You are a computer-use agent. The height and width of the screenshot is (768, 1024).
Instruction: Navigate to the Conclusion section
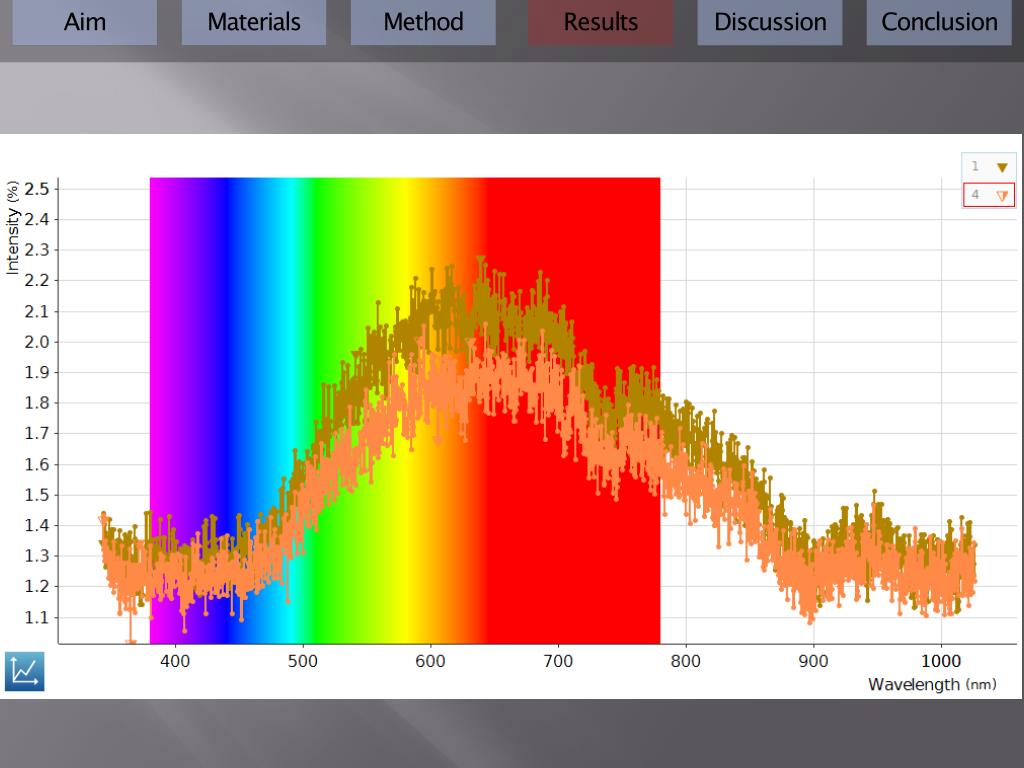939,22
